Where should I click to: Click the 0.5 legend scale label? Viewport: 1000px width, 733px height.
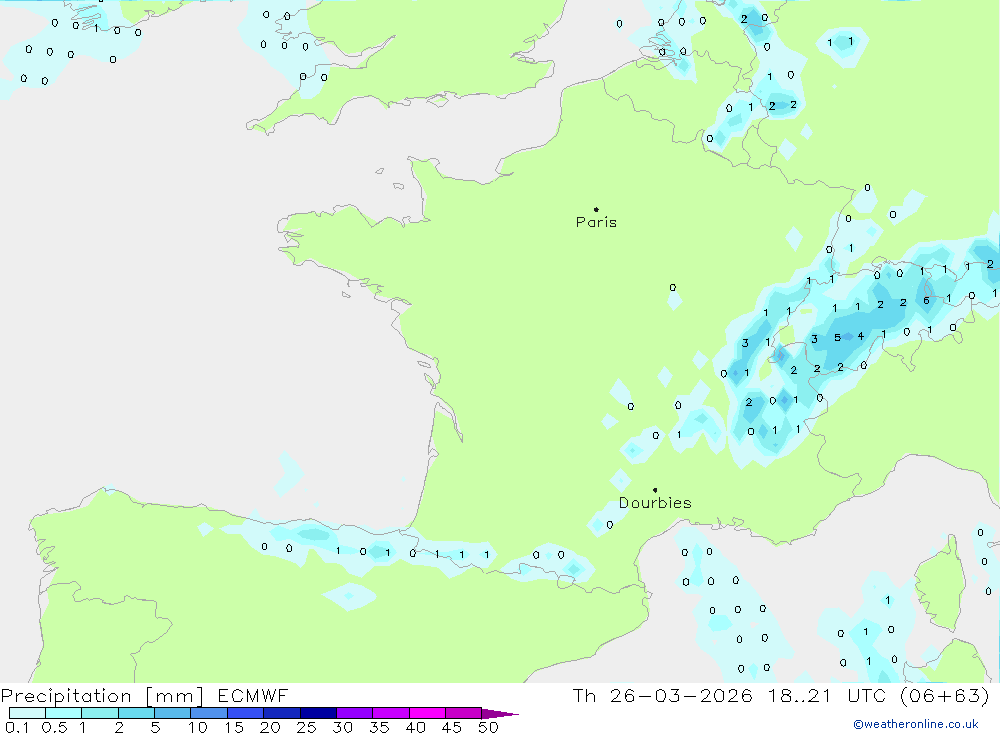[x=54, y=727]
